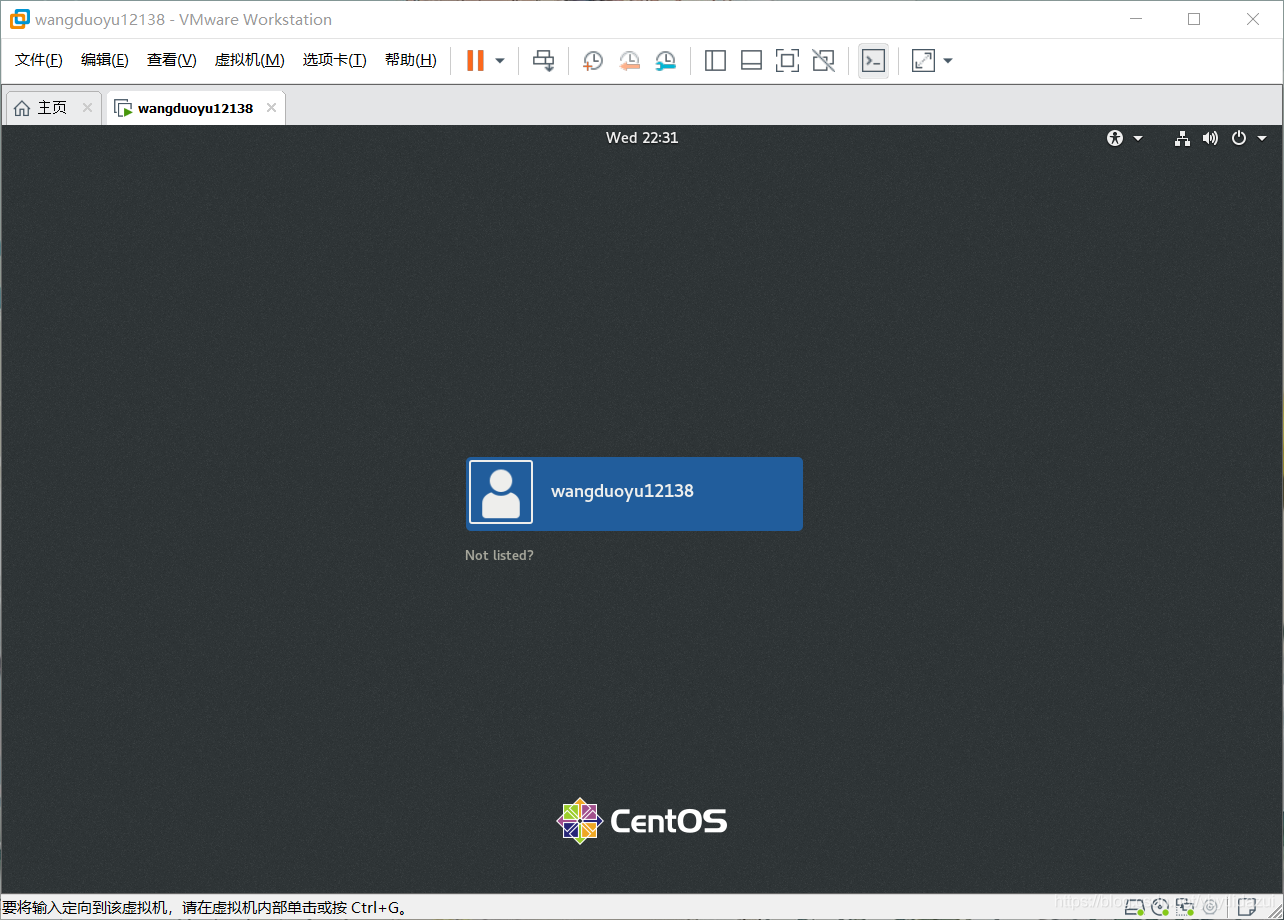Open the CentOS accessibility menu icon
1284x920 pixels.
tap(1115, 138)
